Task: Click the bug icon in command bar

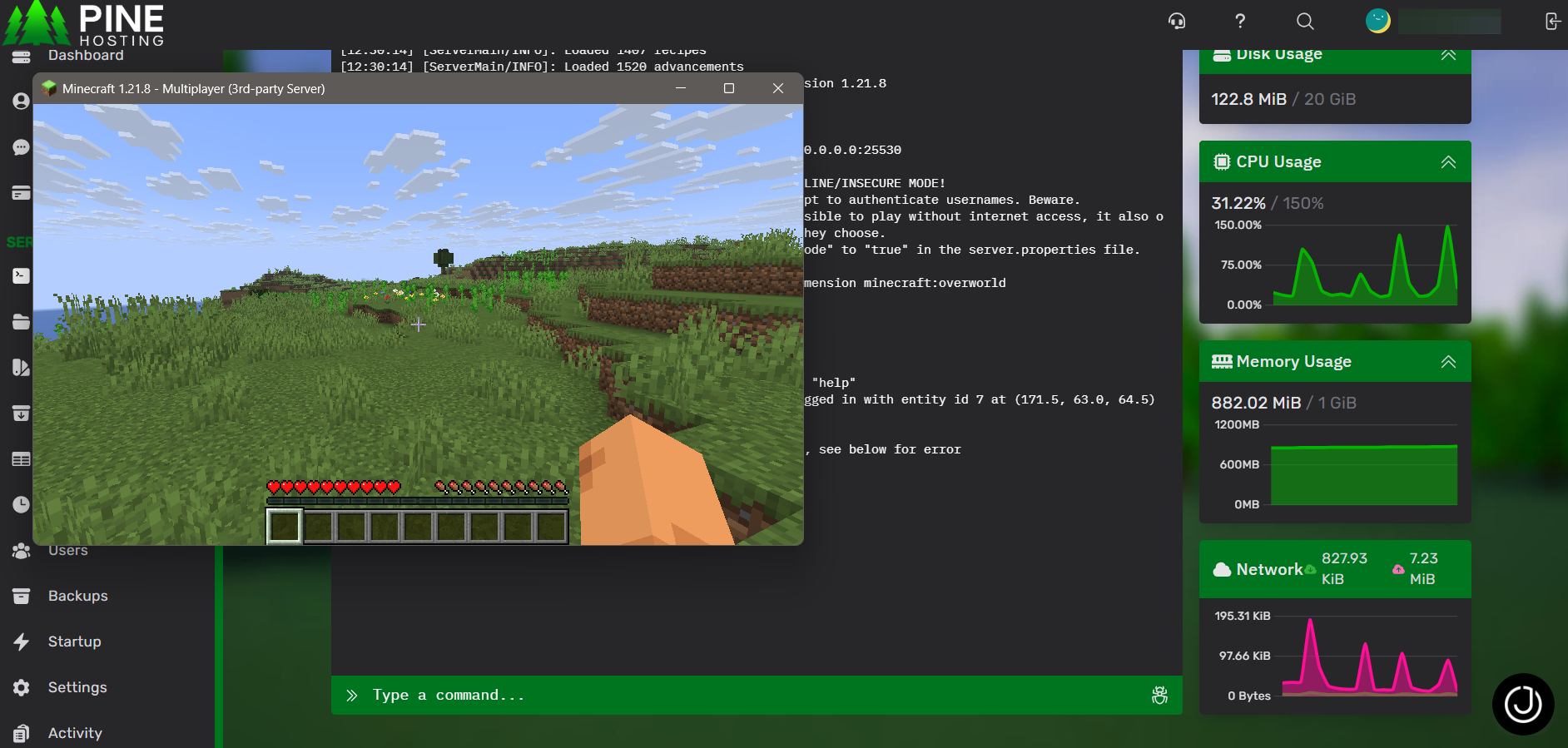Action: coord(1159,696)
